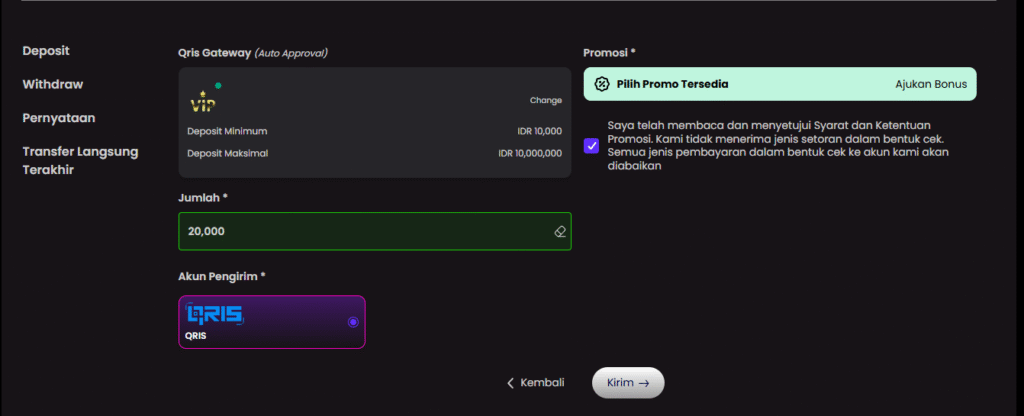The width and height of the screenshot is (1024, 416).
Task: Click the Ajukan Bonus text
Action: (x=931, y=84)
